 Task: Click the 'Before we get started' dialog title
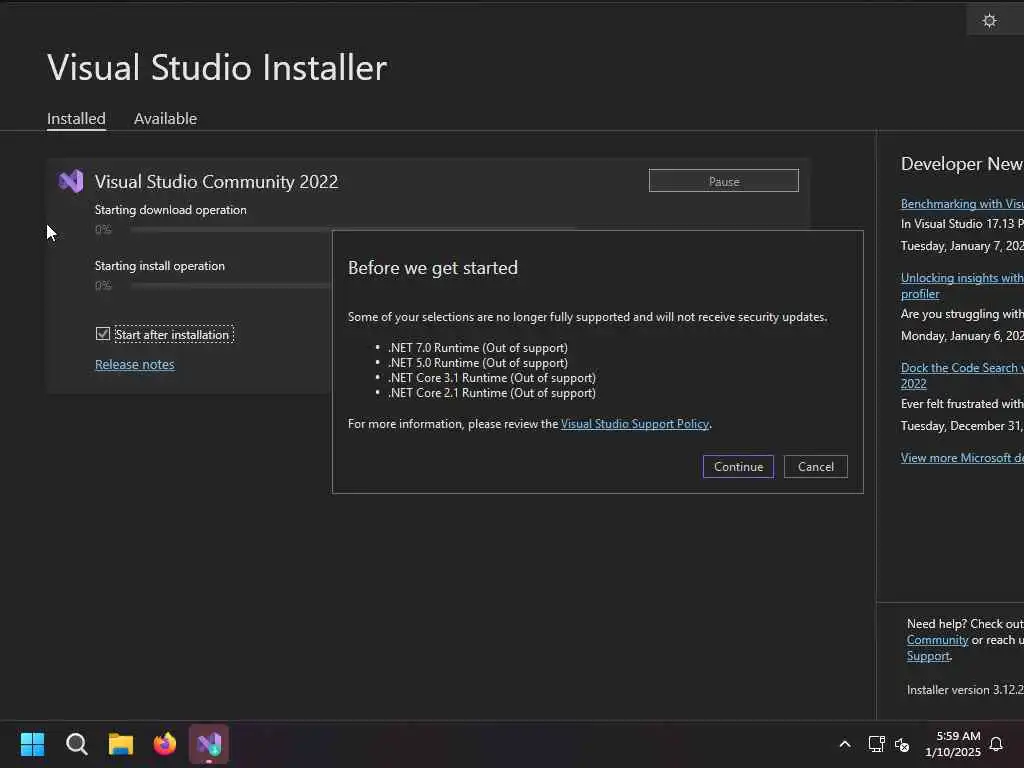(432, 268)
